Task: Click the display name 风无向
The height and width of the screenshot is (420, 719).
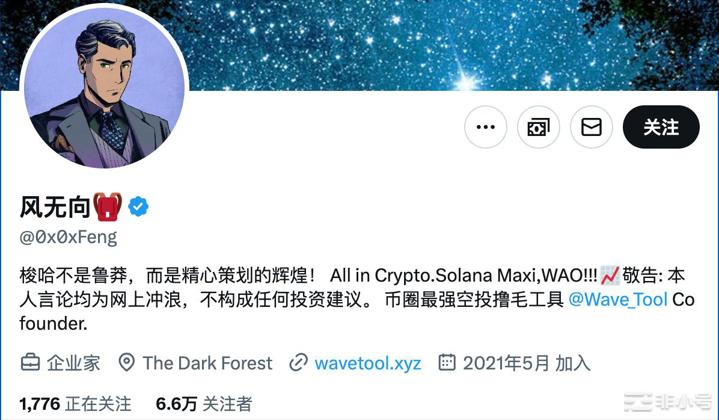Action: (55, 207)
